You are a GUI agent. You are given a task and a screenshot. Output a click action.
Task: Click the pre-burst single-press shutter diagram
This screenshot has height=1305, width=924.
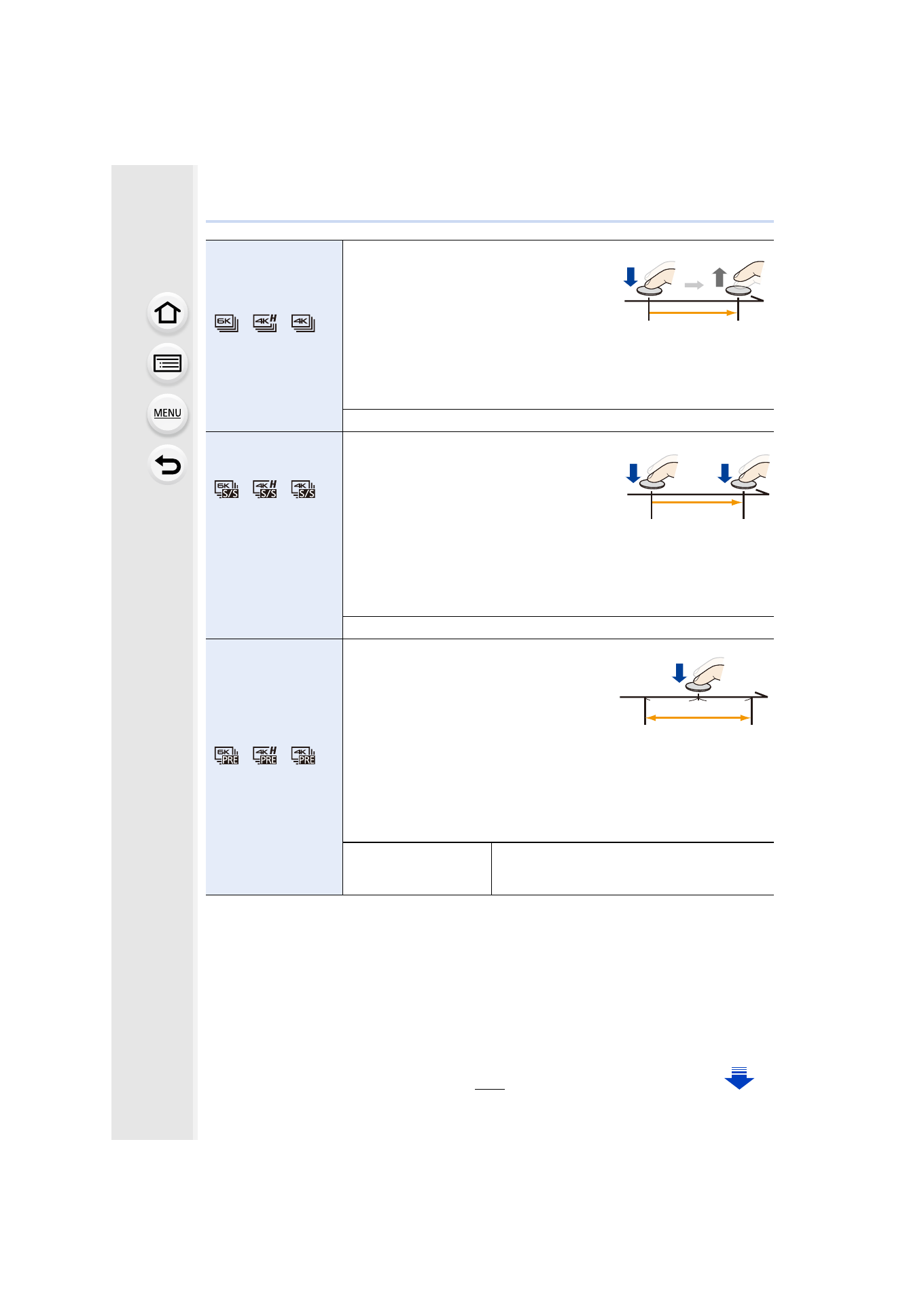(x=694, y=691)
